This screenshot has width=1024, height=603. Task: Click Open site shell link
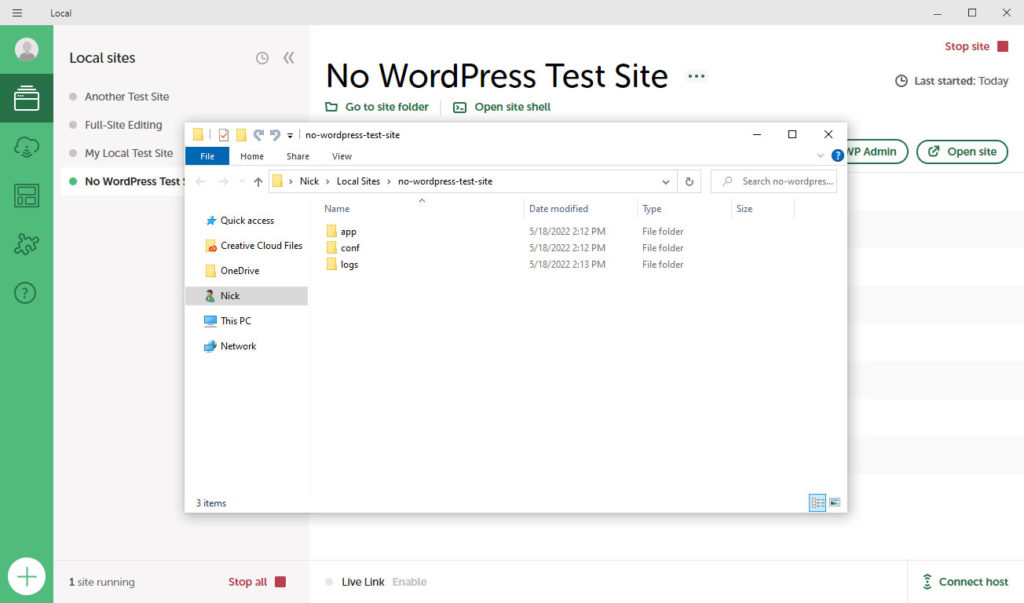[x=502, y=107]
